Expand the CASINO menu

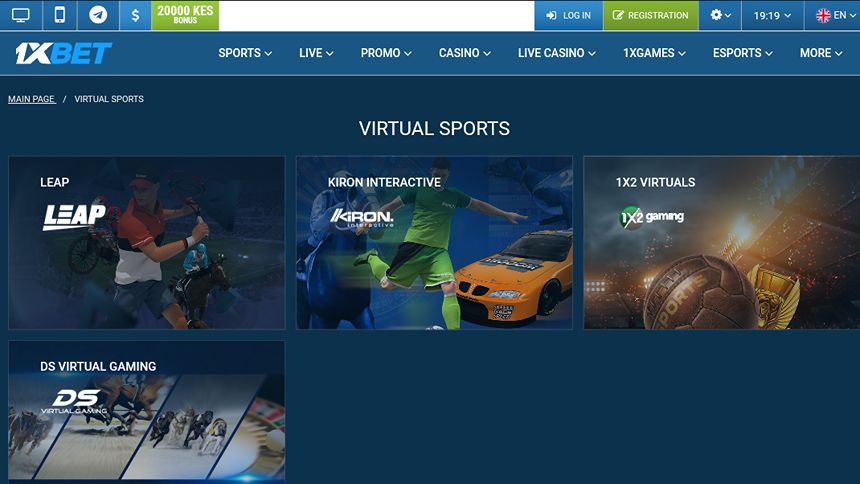tap(465, 53)
